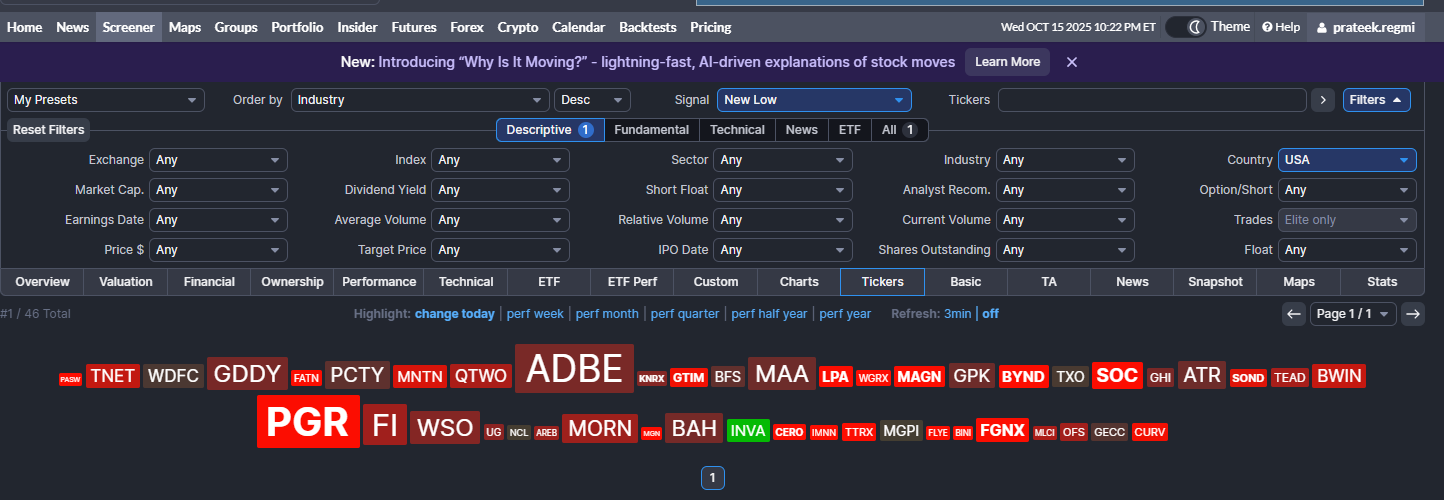The image size is (1444, 500).
Task: Open the Float filter dropdown
Action: click(1347, 250)
